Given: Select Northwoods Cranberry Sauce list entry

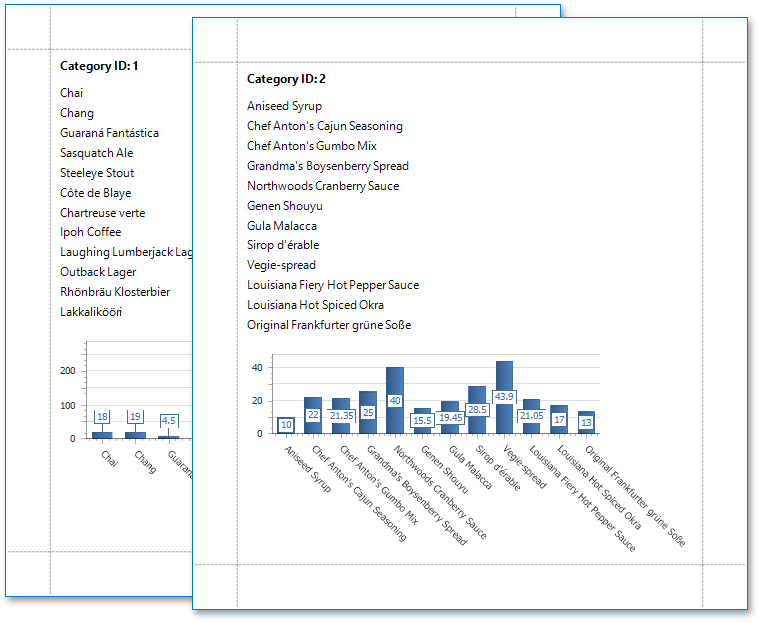Looking at the screenshot, I should pyautogui.click(x=322, y=186).
